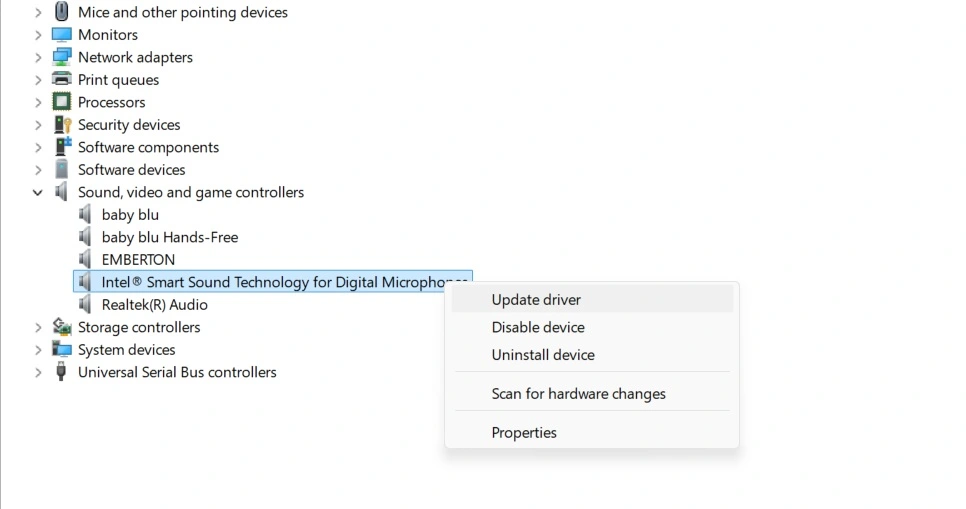
Task: Click the speaker icon beside EMBERTON
Action: tap(85, 259)
